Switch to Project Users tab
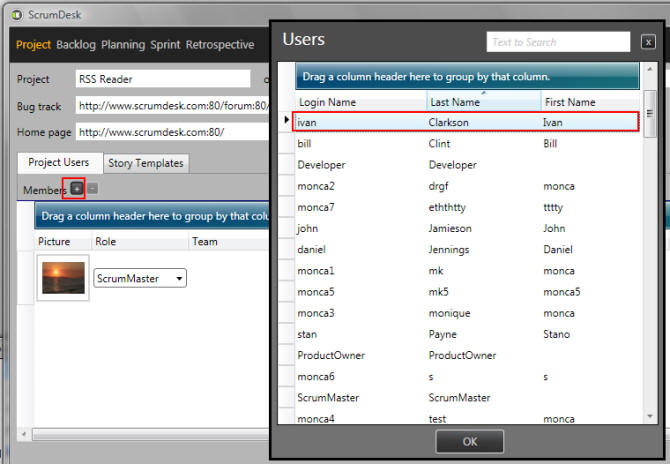 [59, 163]
